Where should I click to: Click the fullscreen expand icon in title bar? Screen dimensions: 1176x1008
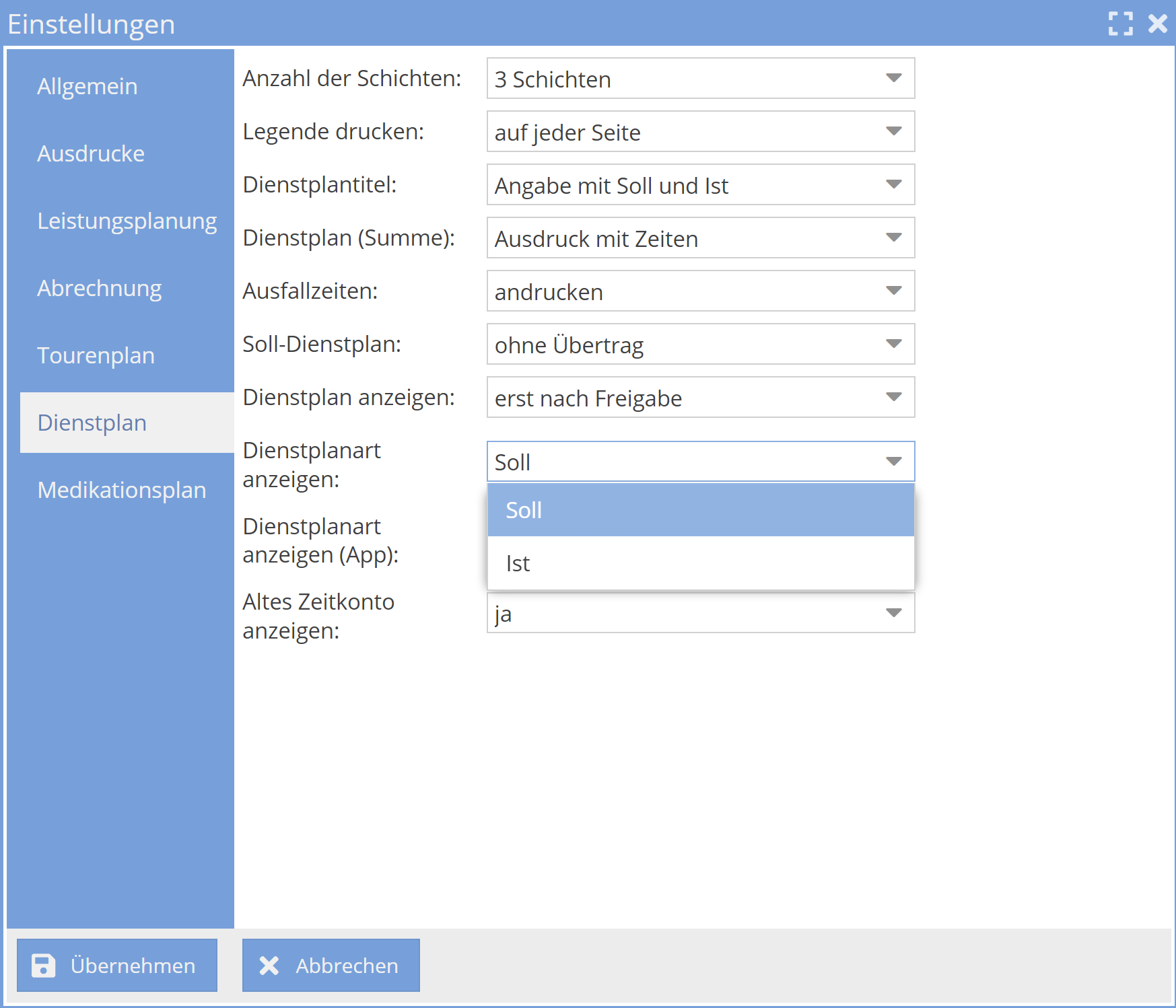[1120, 24]
